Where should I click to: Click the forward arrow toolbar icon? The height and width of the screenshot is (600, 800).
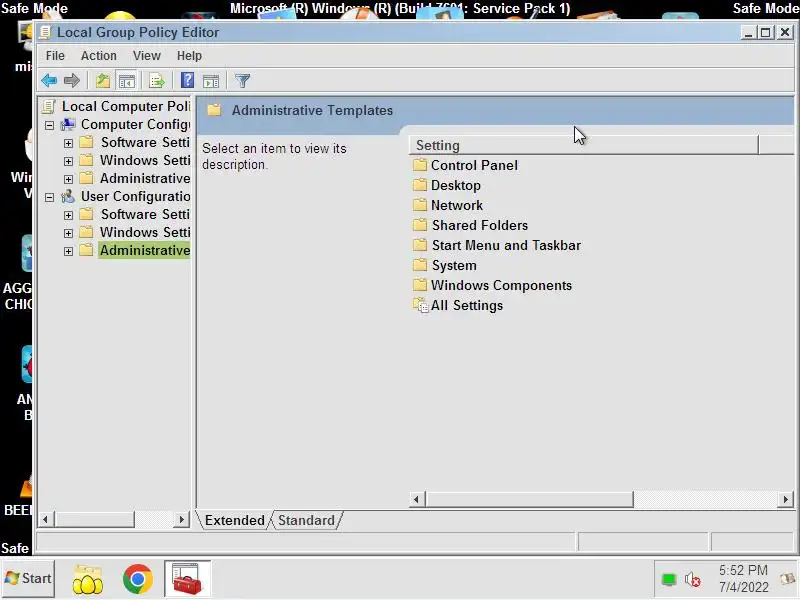[72, 80]
